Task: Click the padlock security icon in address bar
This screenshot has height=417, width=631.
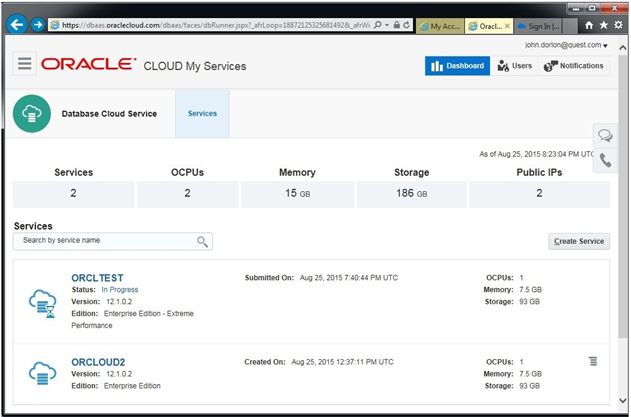Action: pyautogui.click(x=397, y=25)
